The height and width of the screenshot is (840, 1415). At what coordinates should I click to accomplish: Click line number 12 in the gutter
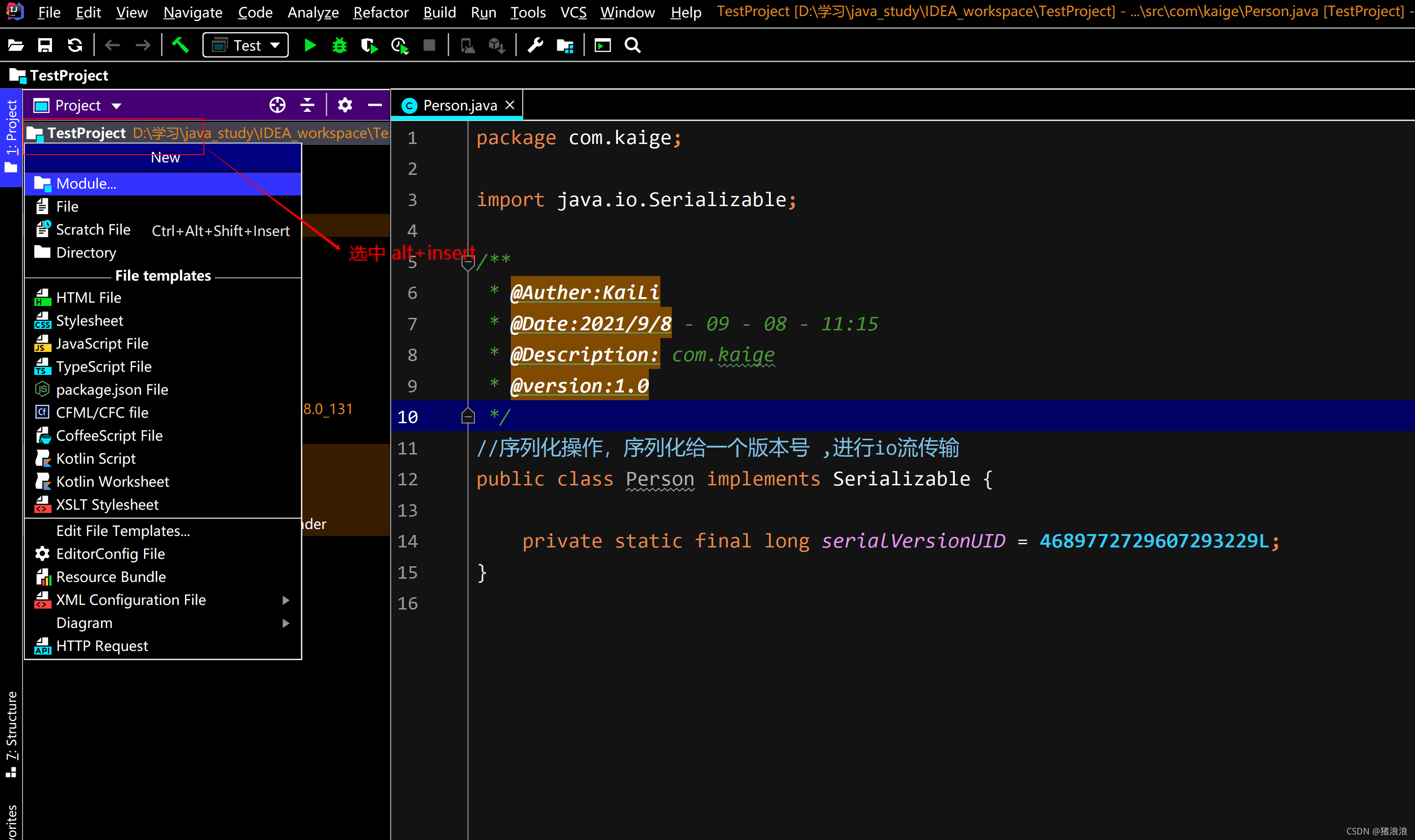(408, 479)
